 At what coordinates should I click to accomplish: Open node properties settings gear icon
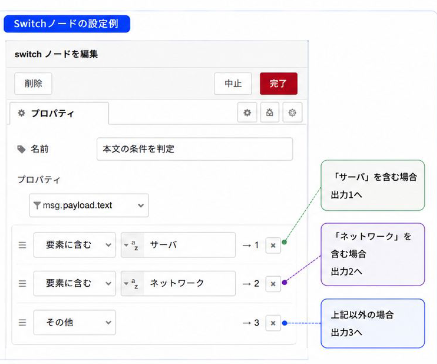click(x=247, y=113)
